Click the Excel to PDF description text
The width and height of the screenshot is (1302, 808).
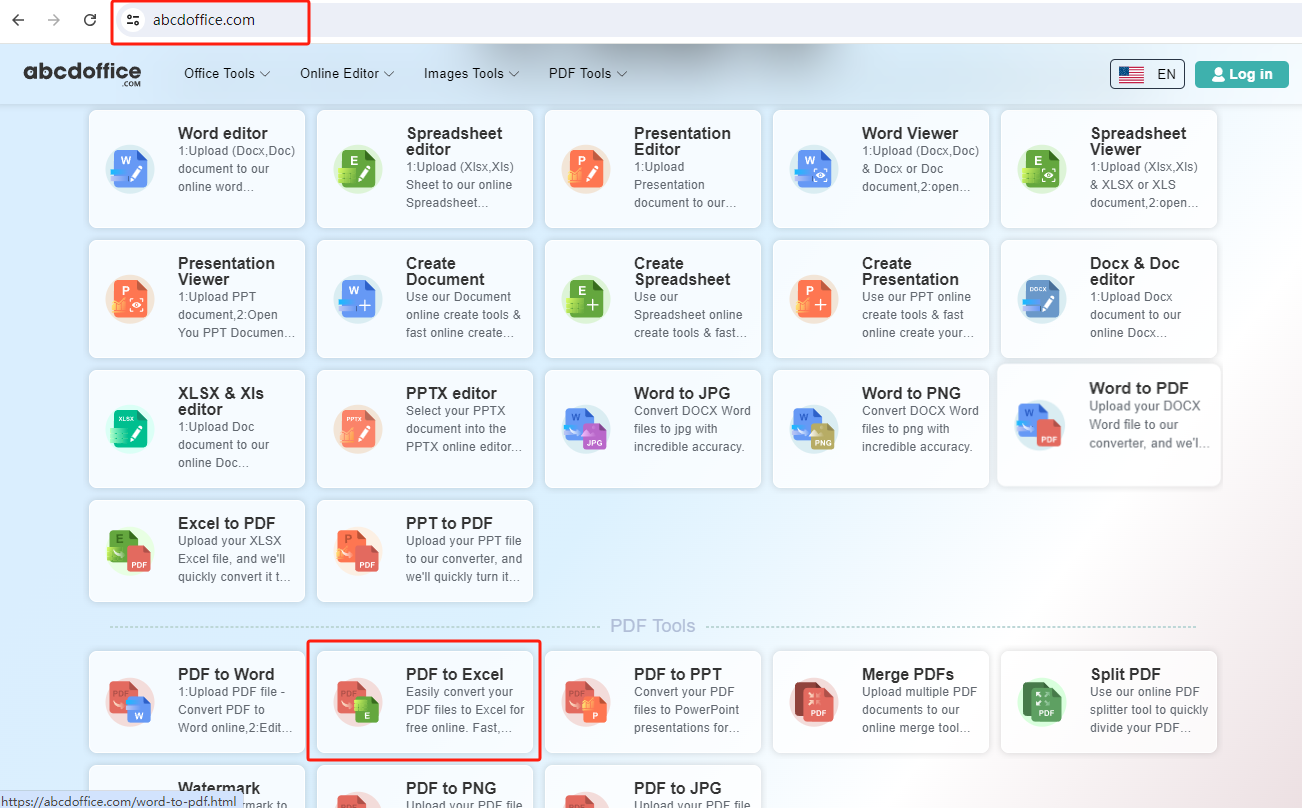point(235,559)
